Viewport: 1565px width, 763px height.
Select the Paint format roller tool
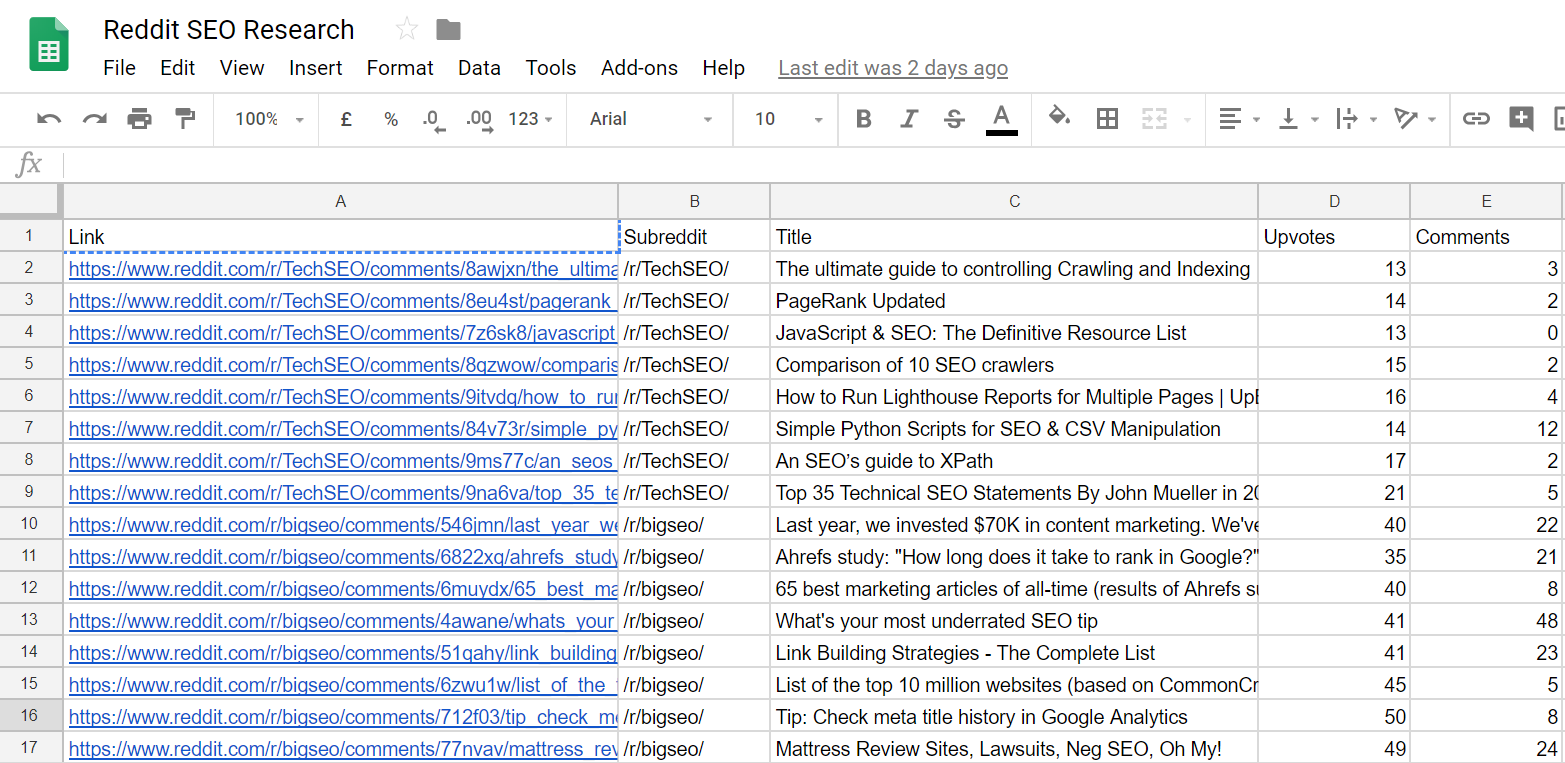pyautogui.click(x=185, y=119)
